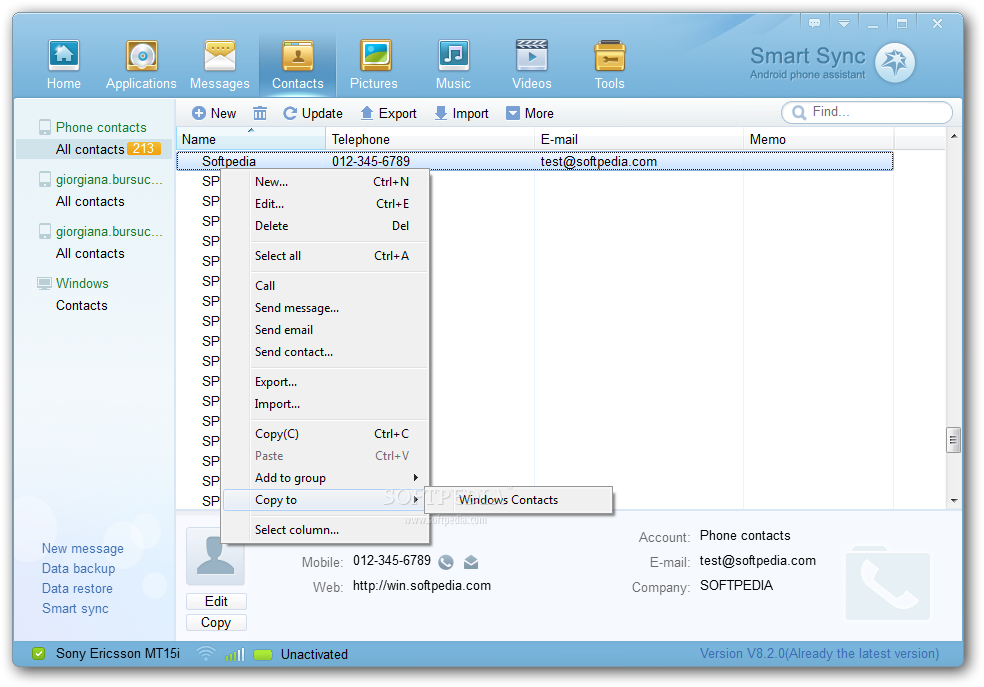
Task: Choose Send contact... from context menu
Action: pyautogui.click(x=325, y=352)
